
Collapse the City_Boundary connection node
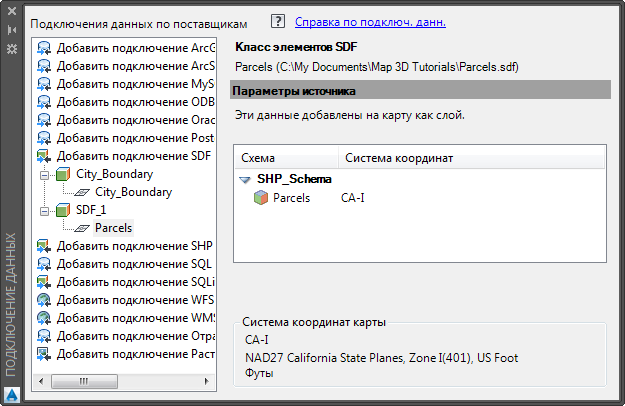(44, 174)
